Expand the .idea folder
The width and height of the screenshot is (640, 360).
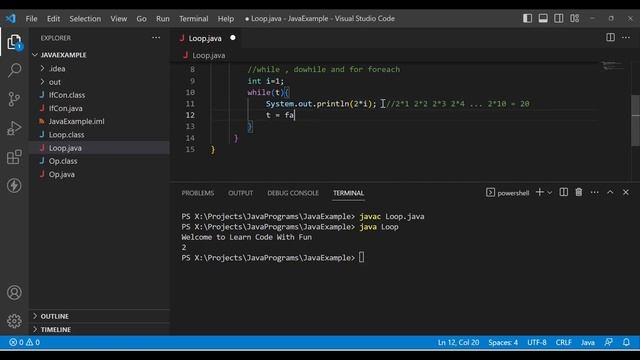tap(99, 69)
